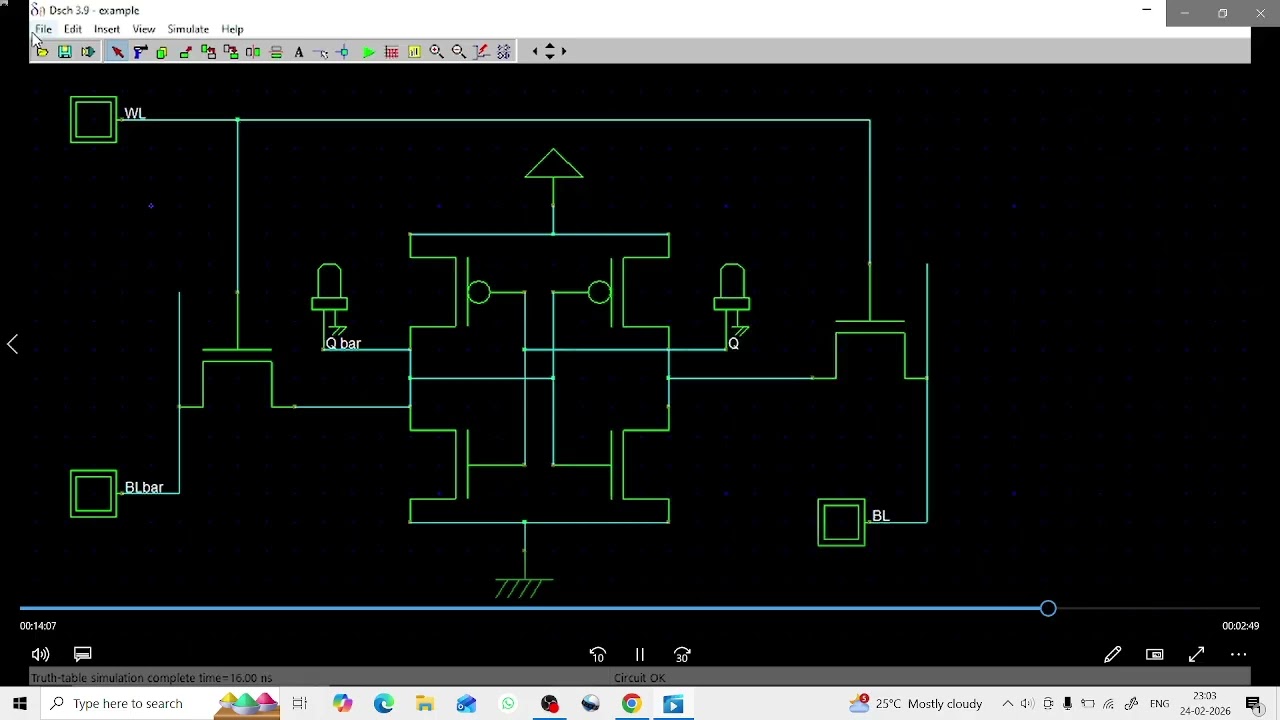
Task: Click the green Run Simulation play icon
Action: [368, 51]
